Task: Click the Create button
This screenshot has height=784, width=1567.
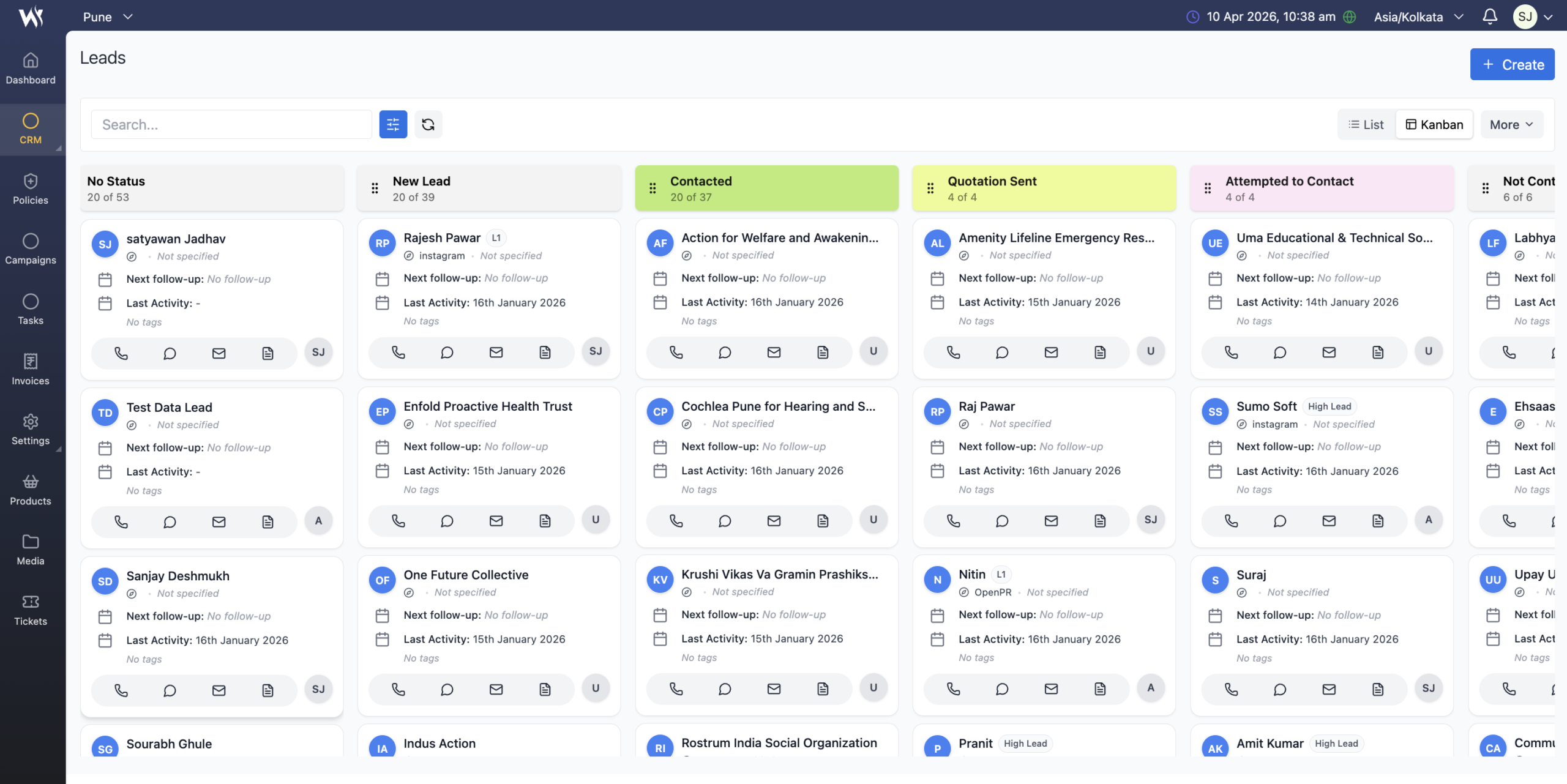Action: click(x=1512, y=64)
